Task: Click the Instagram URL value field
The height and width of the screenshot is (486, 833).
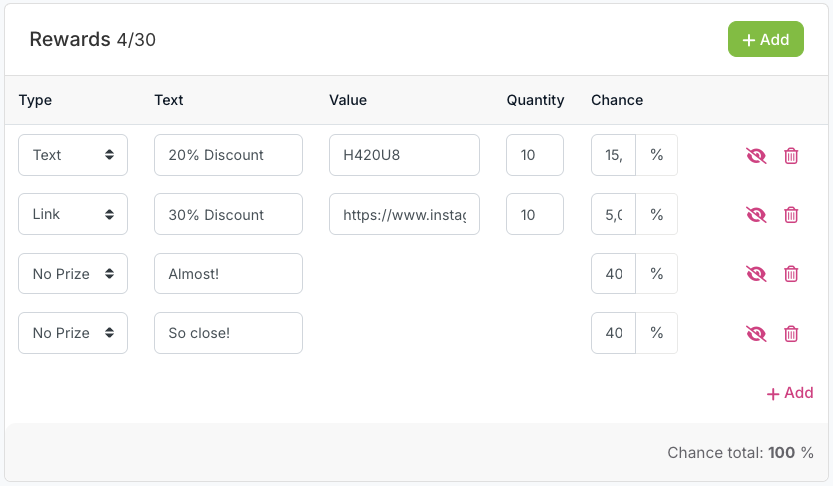Action: click(x=404, y=215)
